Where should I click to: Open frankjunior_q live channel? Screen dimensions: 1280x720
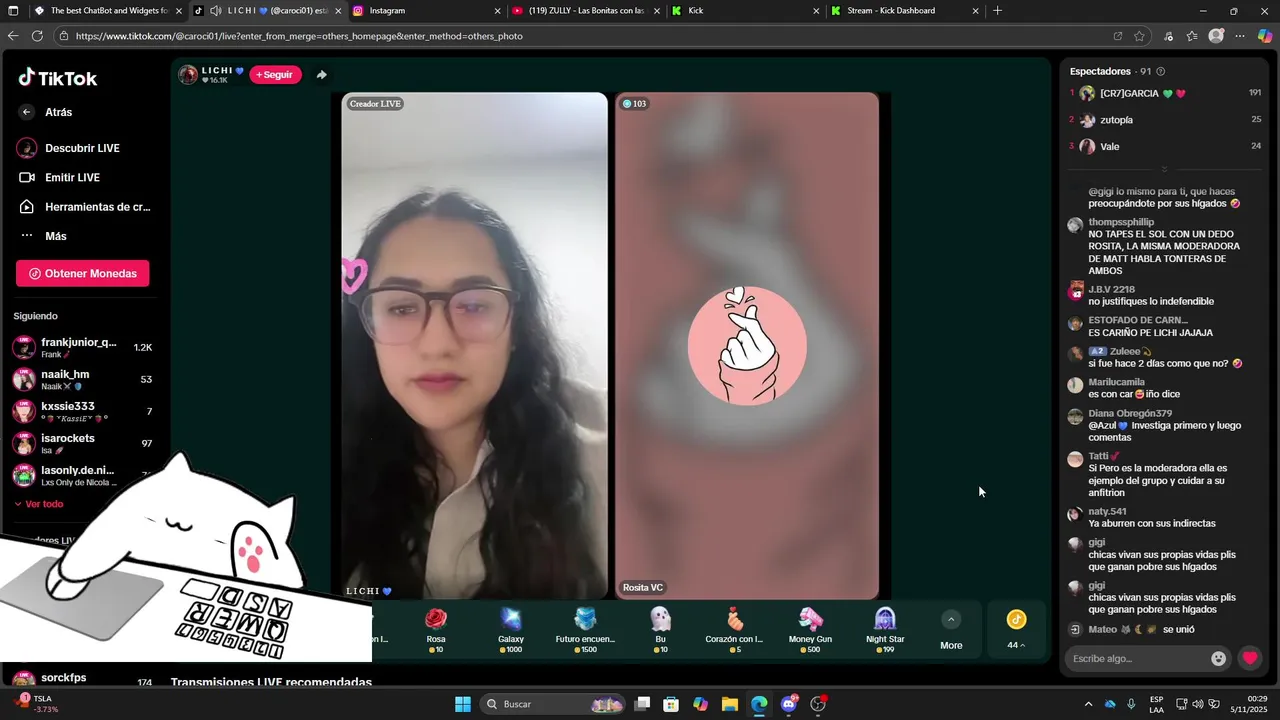82,347
